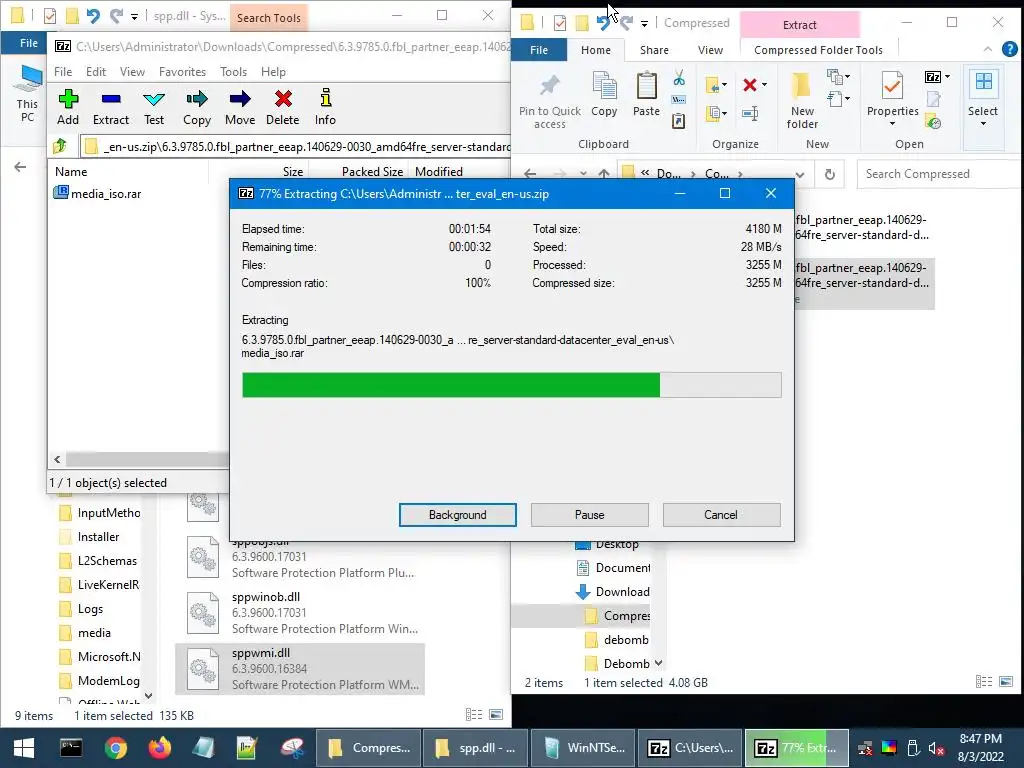
Task: Open Explorer help question mark icon
Action: pyautogui.click(x=1009, y=49)
